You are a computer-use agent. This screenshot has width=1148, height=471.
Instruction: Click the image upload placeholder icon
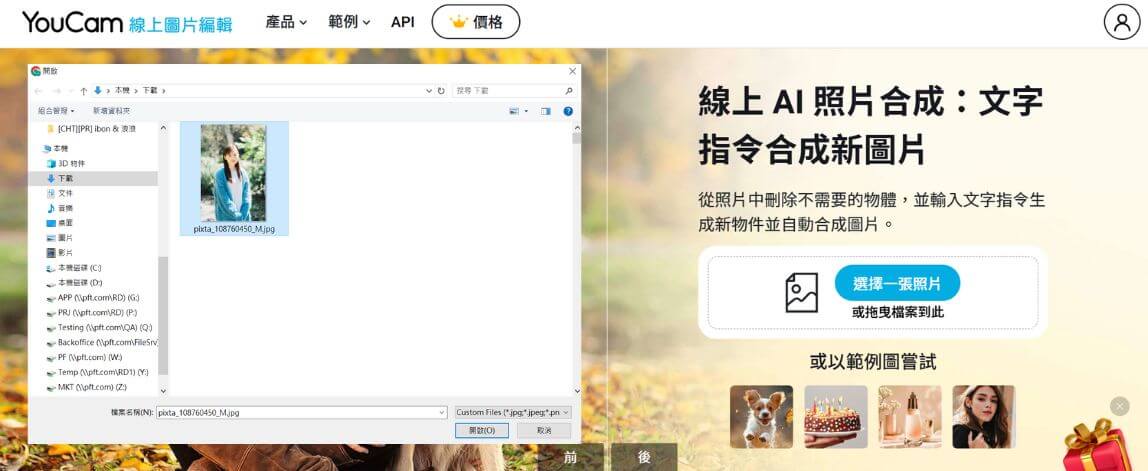click(x=801, y=292)
